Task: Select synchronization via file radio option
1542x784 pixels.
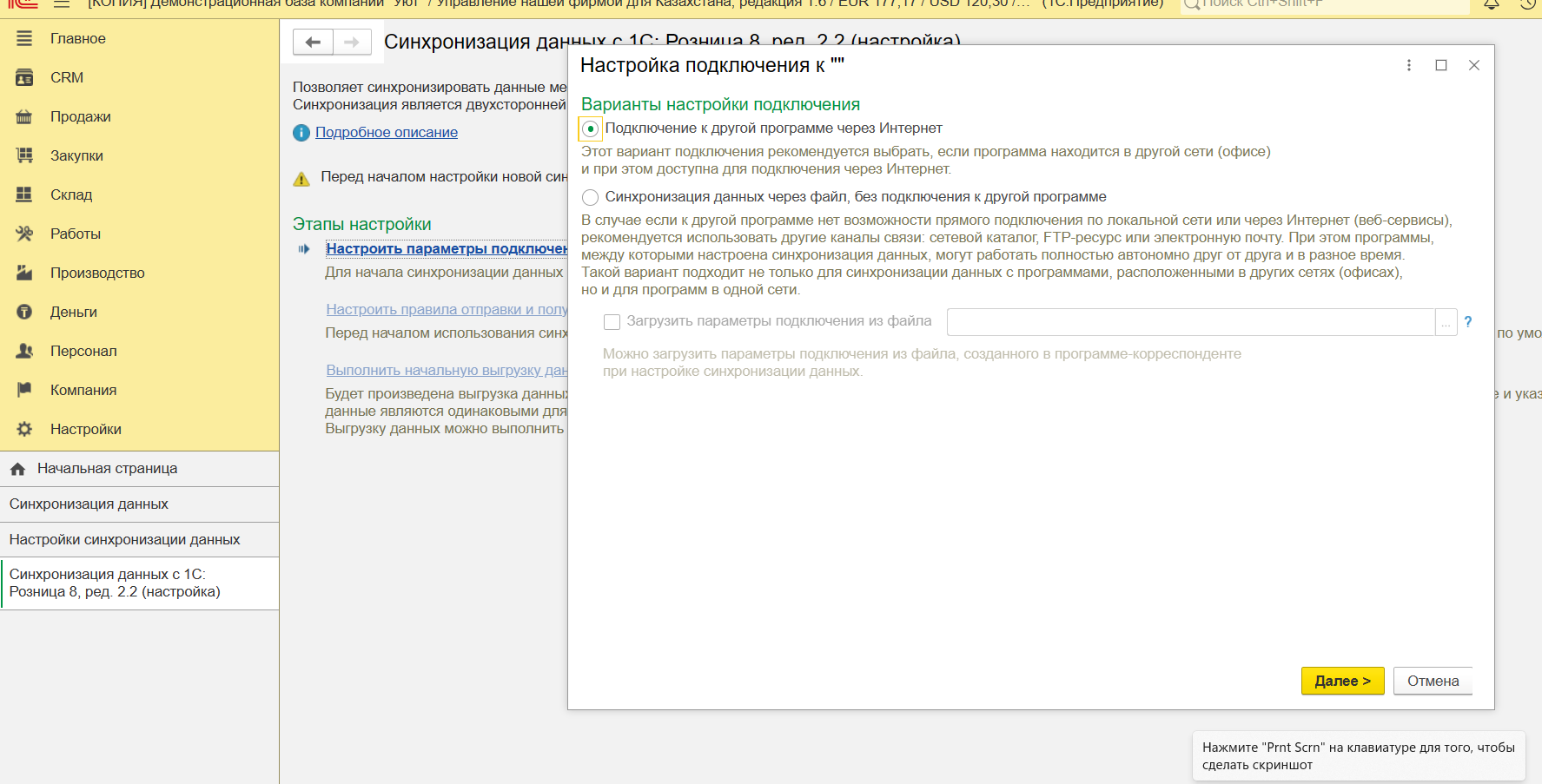Action: pos(591,197)
